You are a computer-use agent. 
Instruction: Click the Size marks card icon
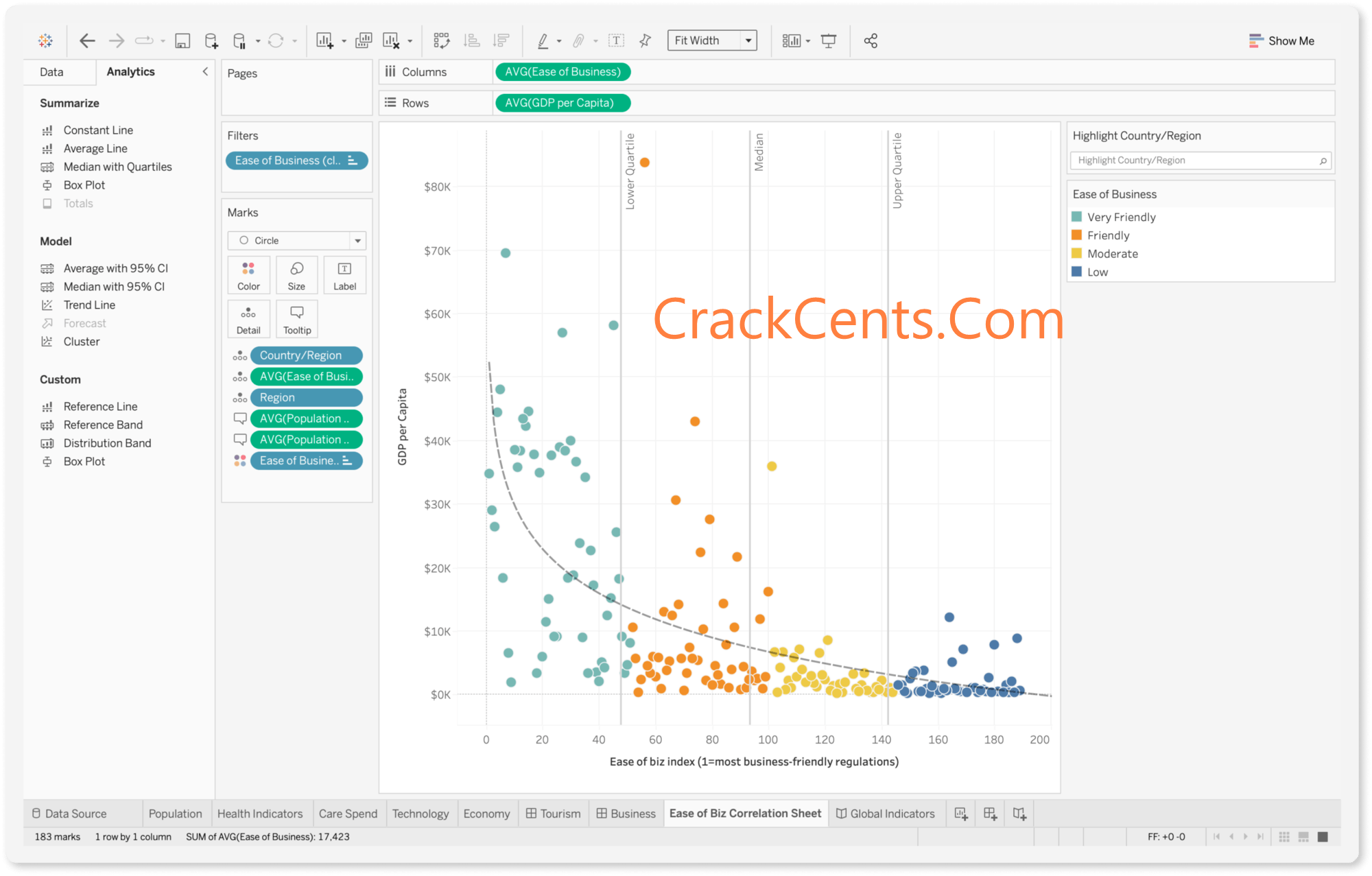pos(296,275)
